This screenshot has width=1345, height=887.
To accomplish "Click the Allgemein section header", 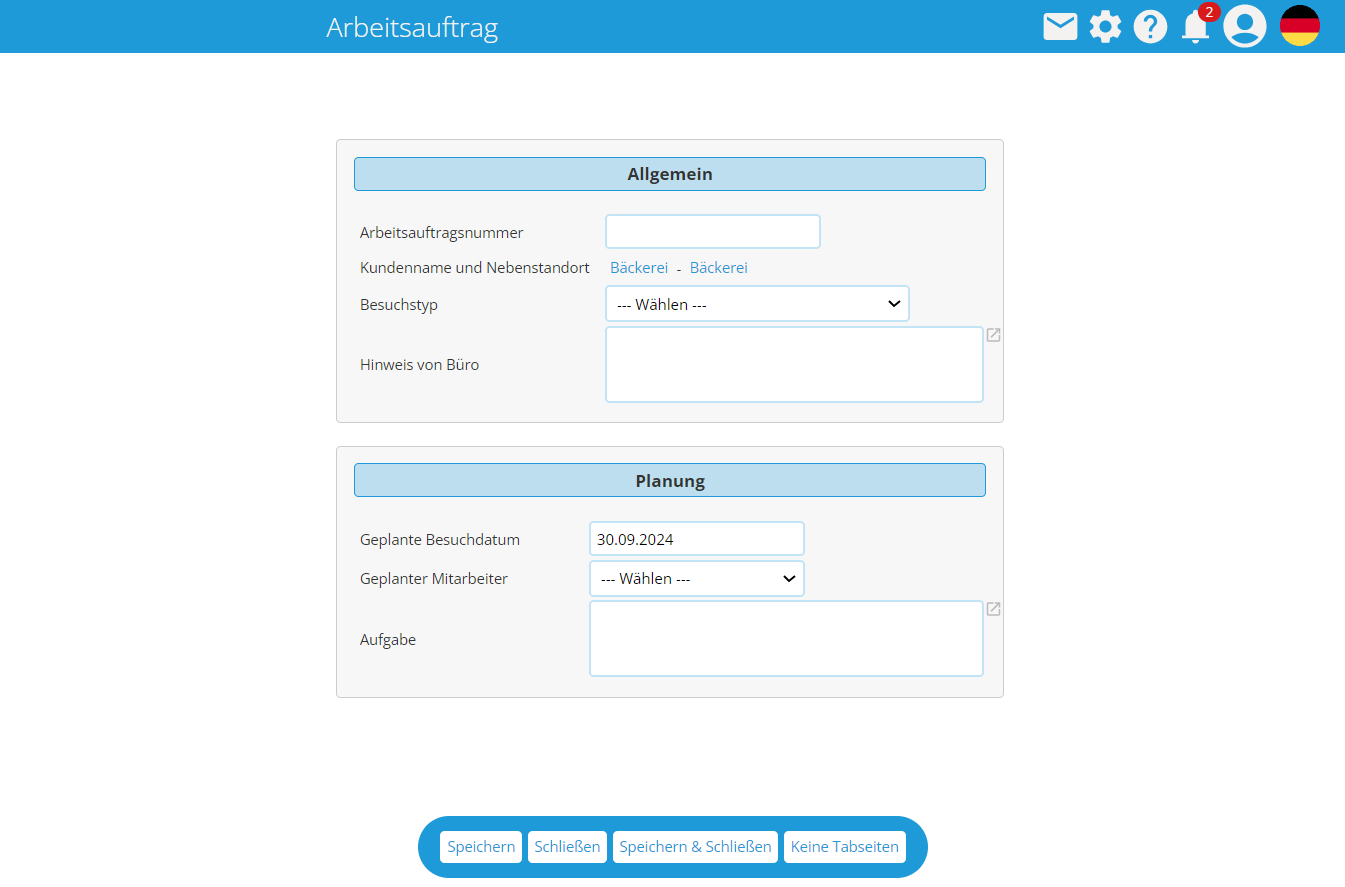I will [670, 174].
